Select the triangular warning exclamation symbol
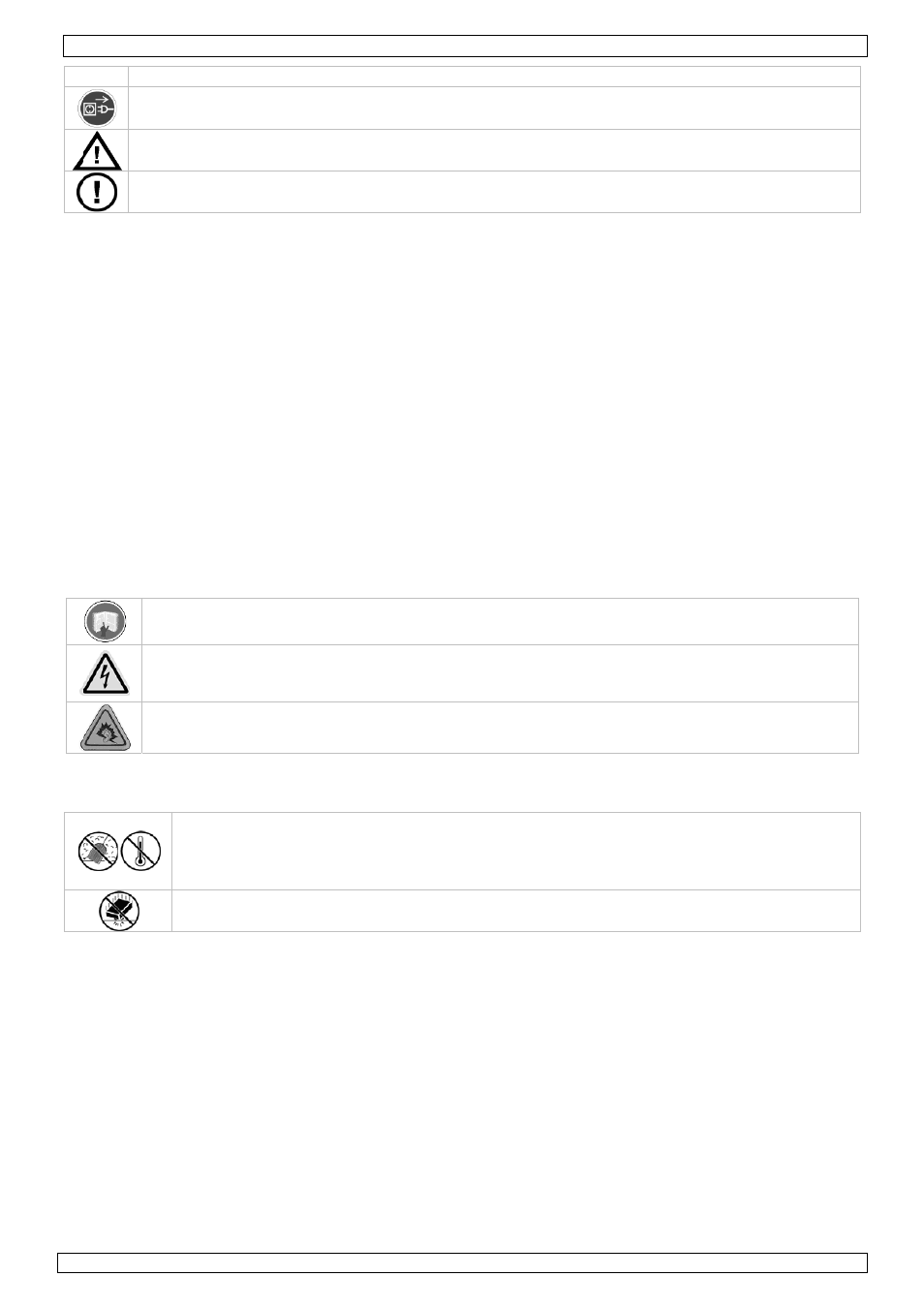This screenshot has height=1308, width=924. (97, 150)
